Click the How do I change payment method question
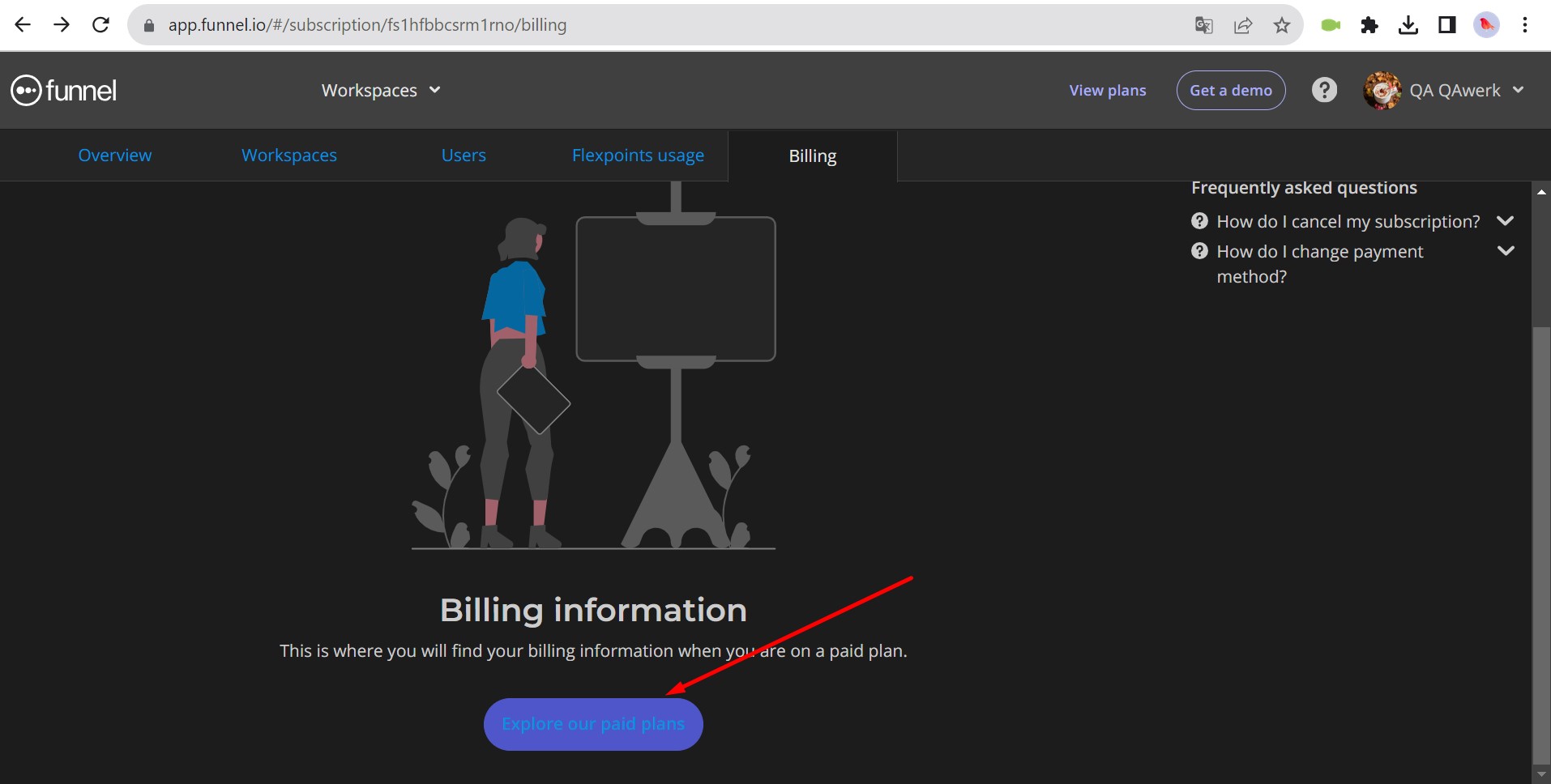 coord(1320,264)
